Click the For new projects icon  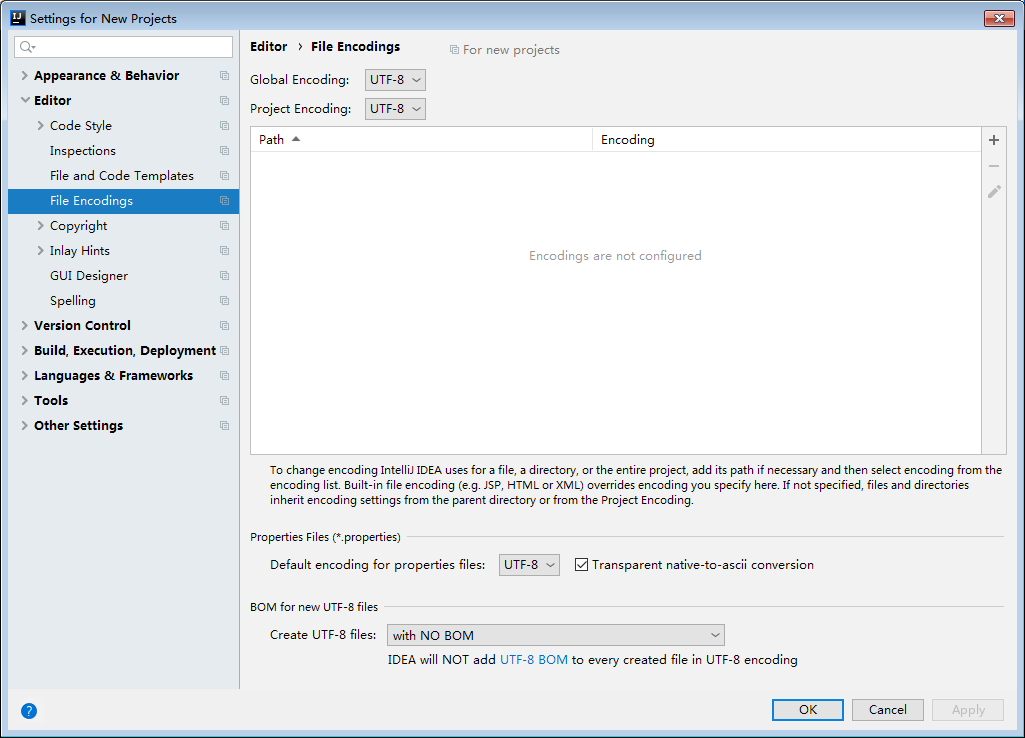(454, 50)
